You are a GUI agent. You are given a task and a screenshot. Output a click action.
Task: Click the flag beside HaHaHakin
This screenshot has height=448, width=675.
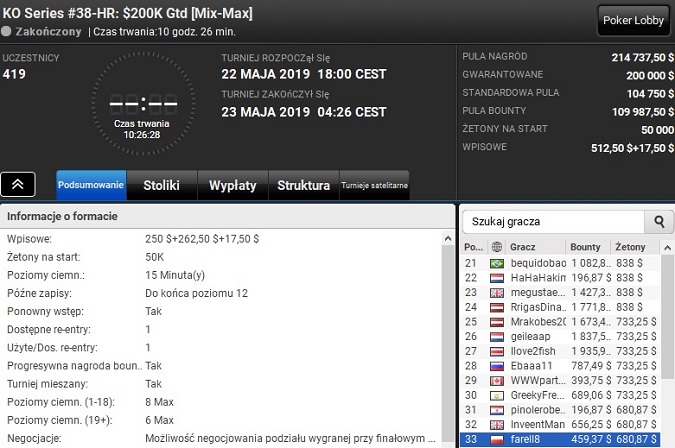(x=497, y=278)
